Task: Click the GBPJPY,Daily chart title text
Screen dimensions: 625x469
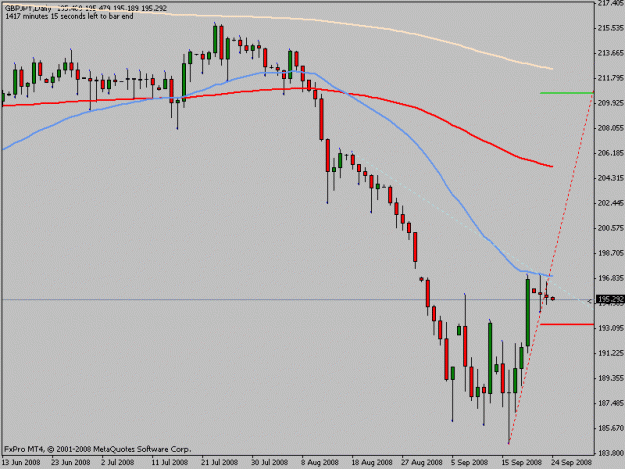Action: click(x=28, y=8)
